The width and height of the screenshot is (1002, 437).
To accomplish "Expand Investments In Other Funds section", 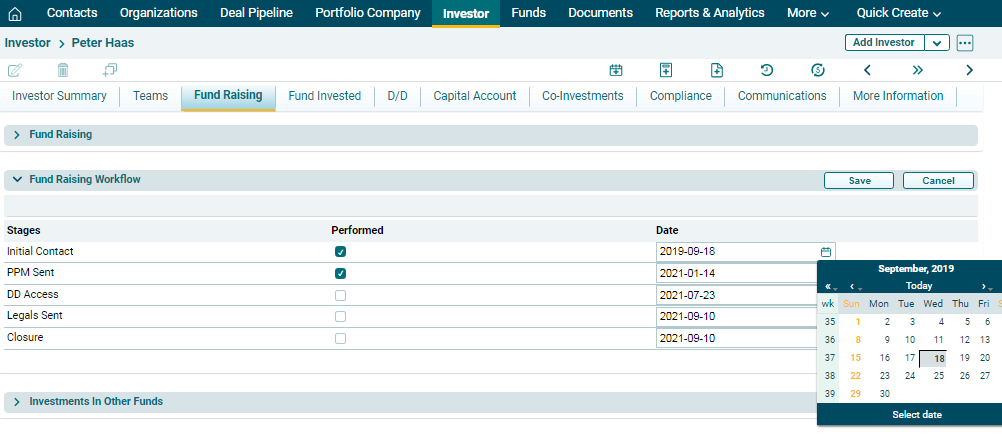I will tap(17, 401).
